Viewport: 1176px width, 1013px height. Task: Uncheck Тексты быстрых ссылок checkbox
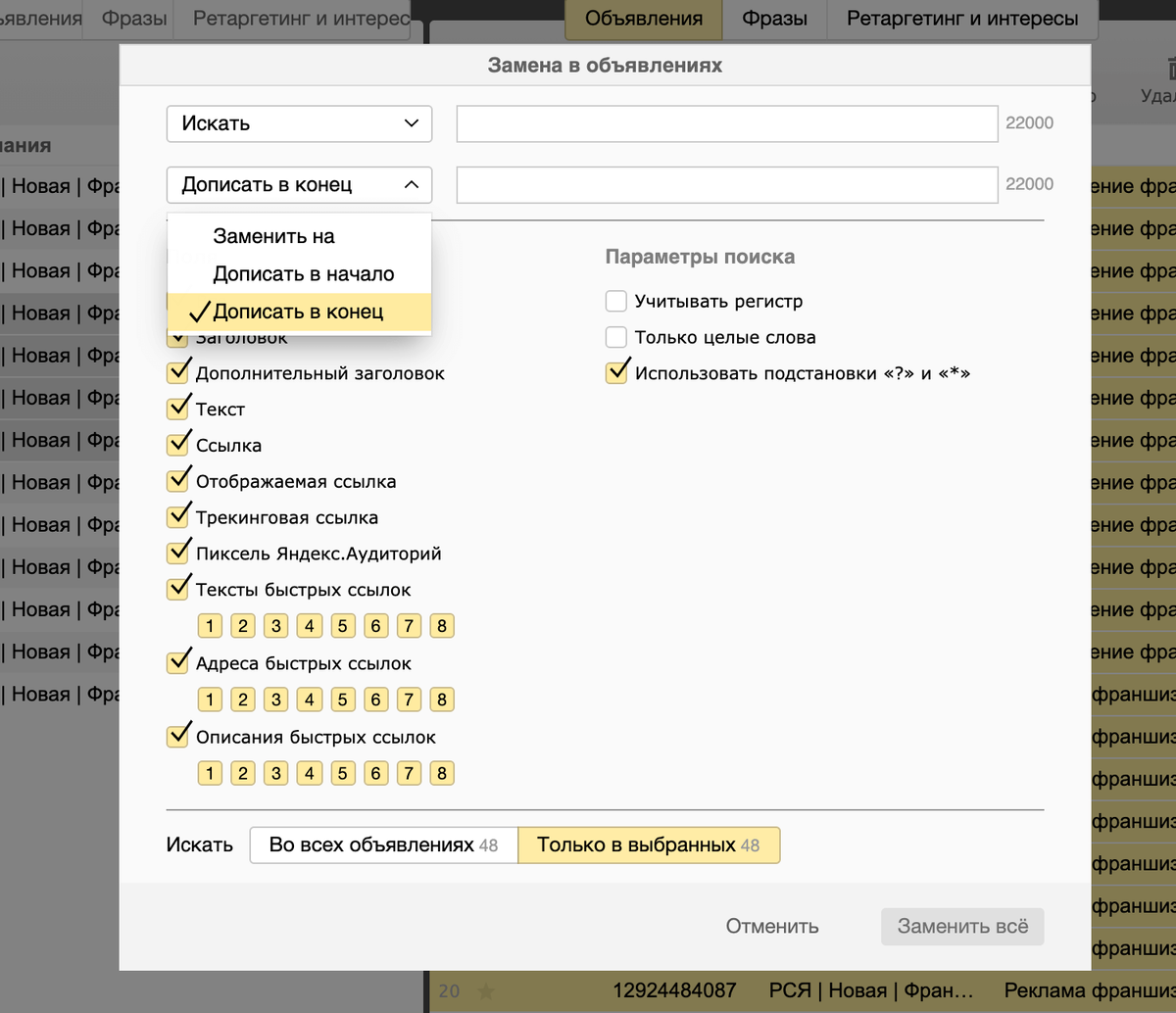click(178, 590)
